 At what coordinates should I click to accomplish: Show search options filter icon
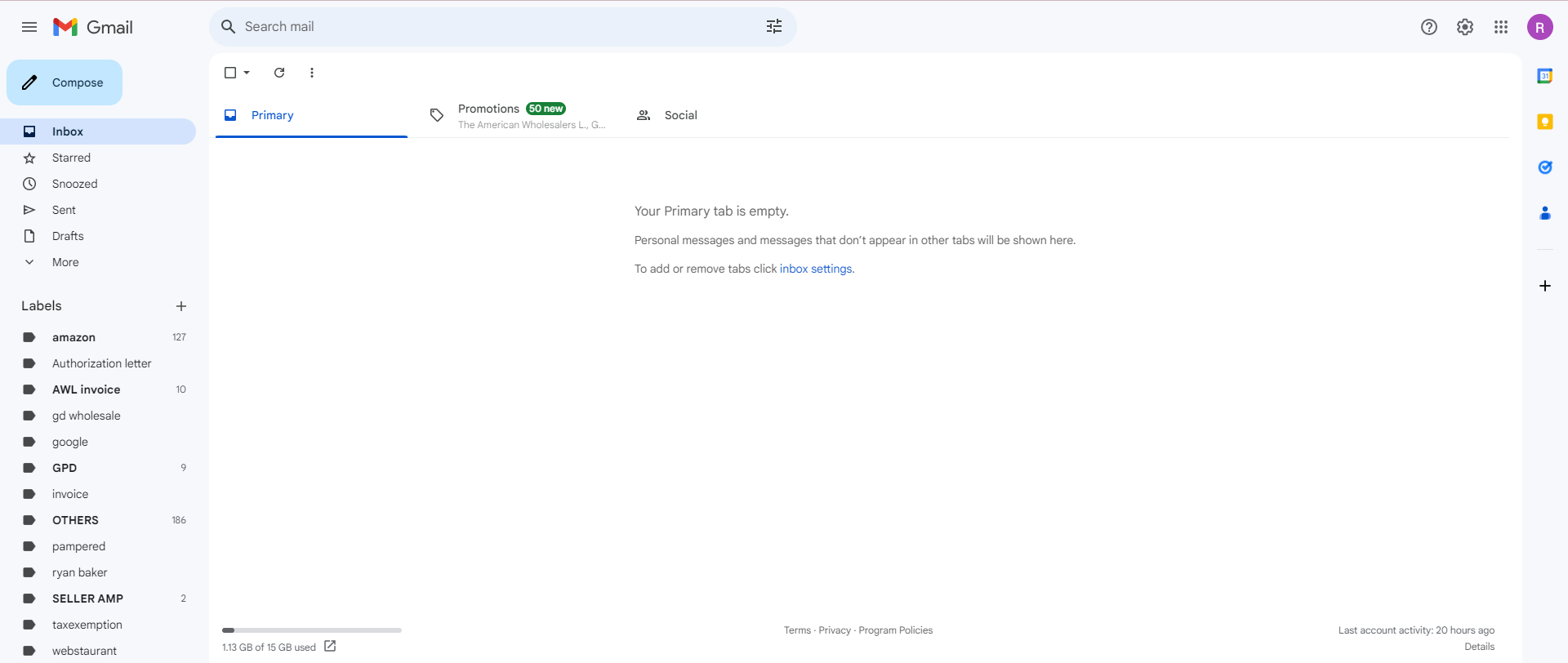click(x=774, y=27)
